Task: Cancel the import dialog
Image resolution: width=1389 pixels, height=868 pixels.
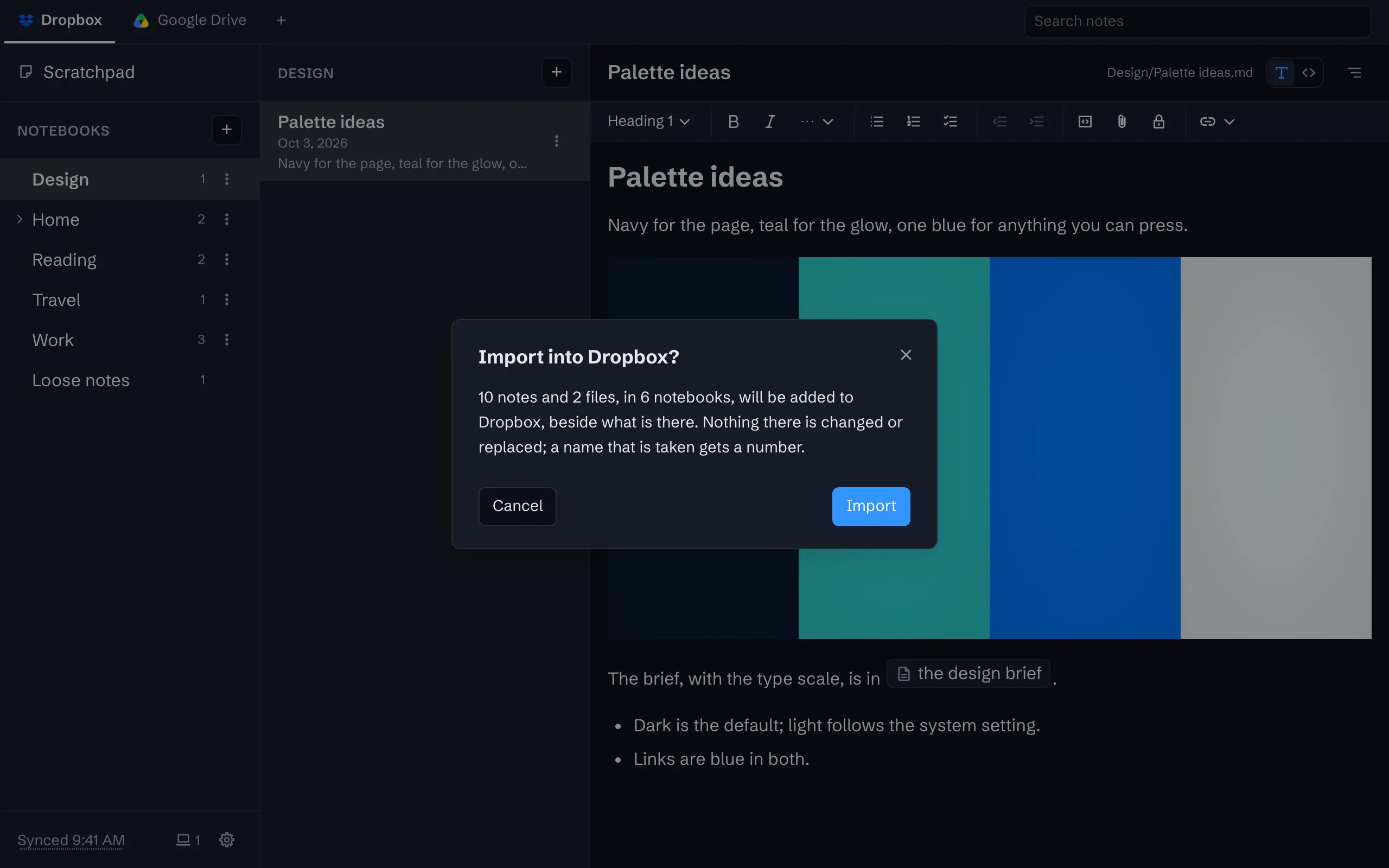Action: pyautogui.click(x=517, y=506)
